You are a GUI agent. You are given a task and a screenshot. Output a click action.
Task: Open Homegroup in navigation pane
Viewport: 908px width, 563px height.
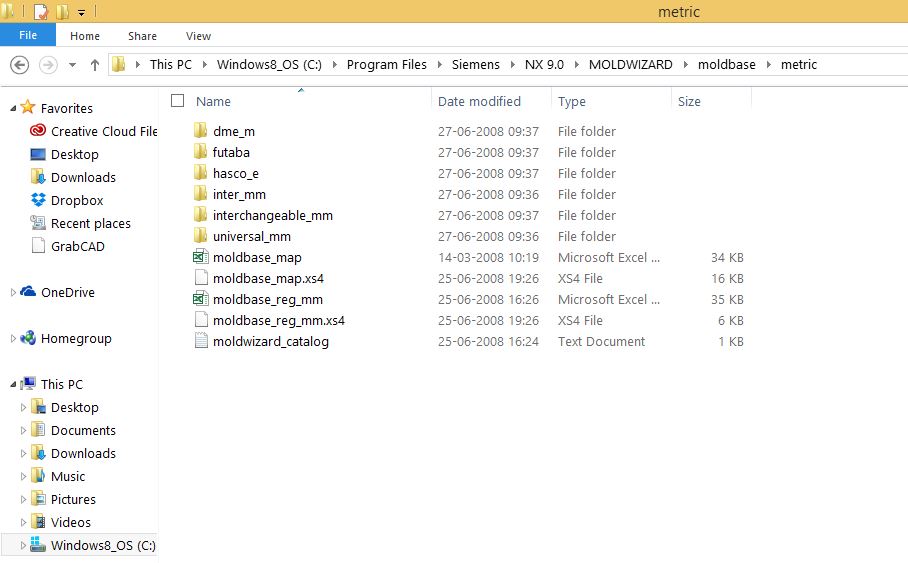[x=65, y=338]
